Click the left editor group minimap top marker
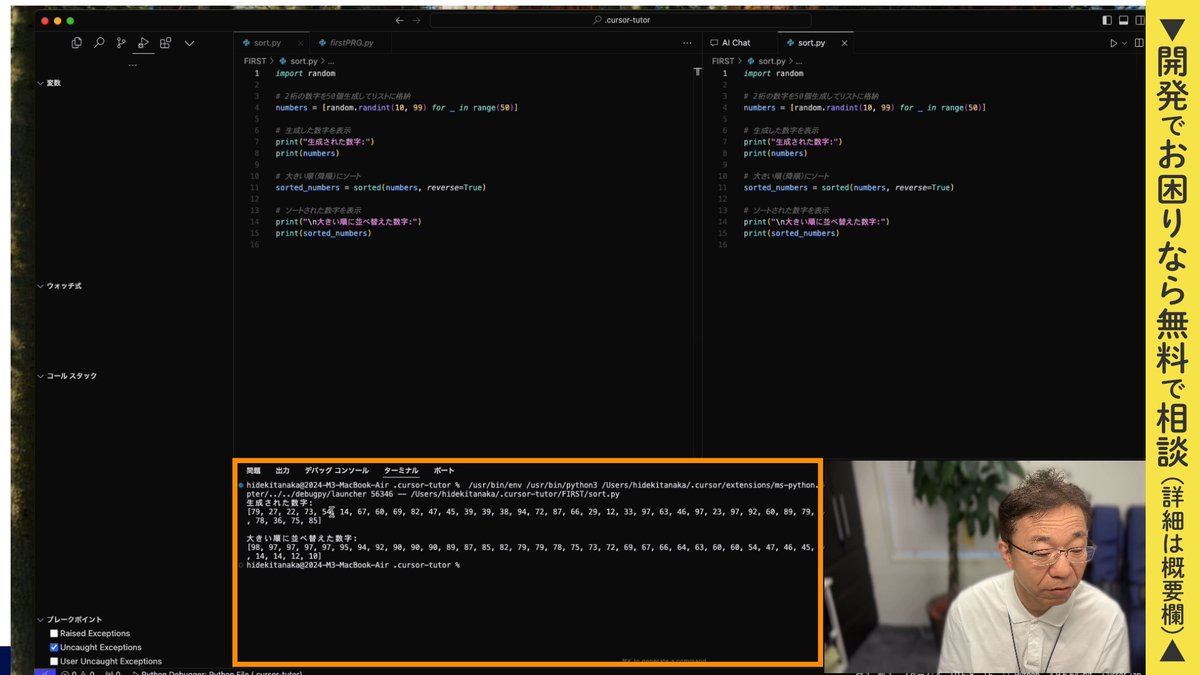The height and width of the screenshot is (675, 1200). [x=696, y=72]
